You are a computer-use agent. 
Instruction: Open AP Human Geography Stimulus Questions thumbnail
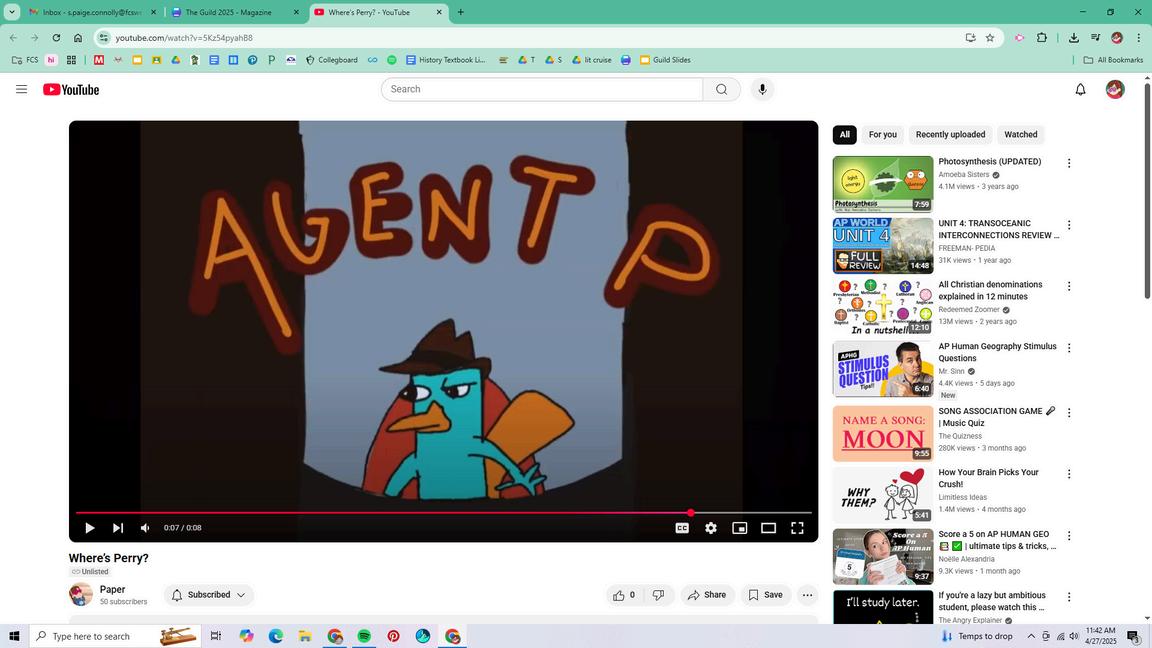tap(882, 369)
